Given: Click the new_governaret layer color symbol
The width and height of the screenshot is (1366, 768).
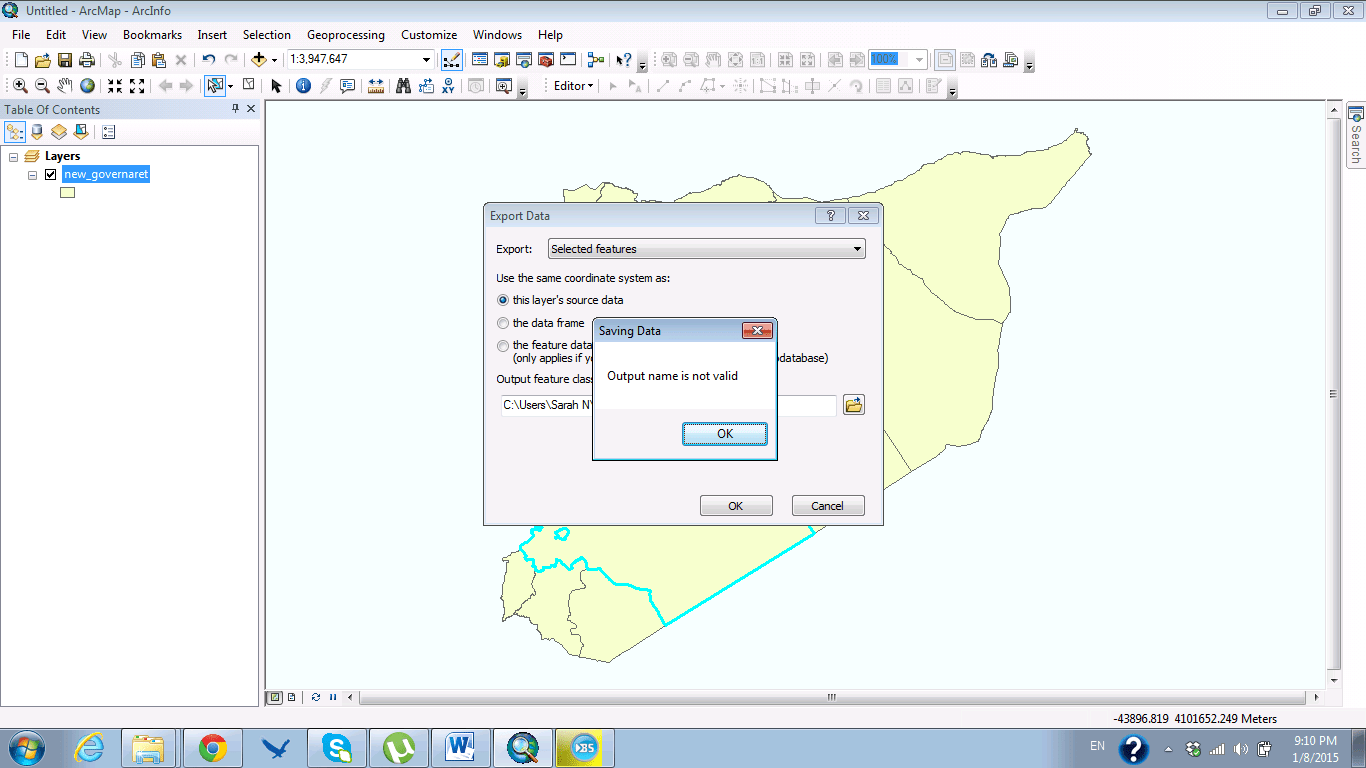Looking at the screenshot, I should tap(67, 193).
